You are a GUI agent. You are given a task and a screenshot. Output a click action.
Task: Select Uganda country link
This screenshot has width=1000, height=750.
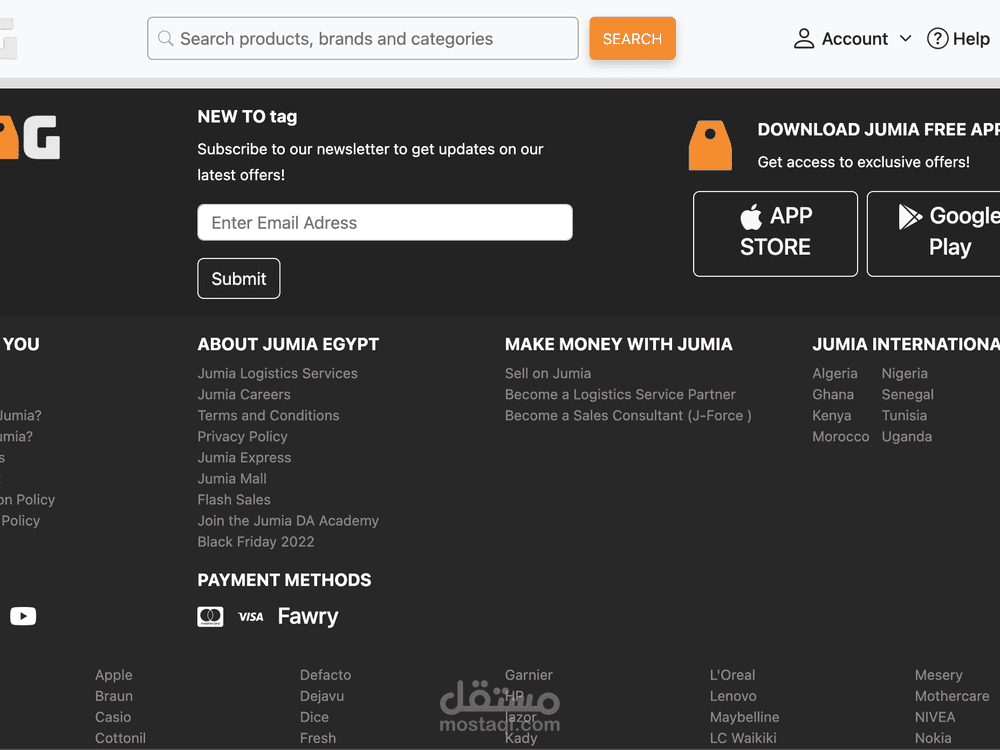tap(907, 436)
